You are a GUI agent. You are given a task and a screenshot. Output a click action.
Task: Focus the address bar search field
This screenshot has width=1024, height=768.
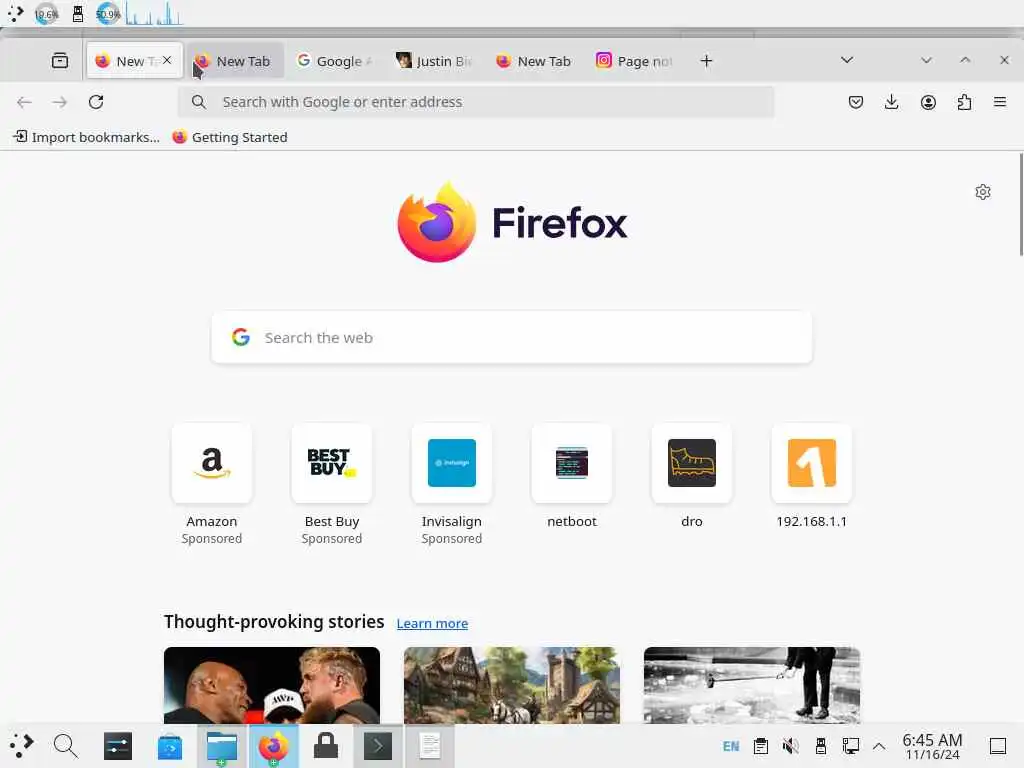476,102
